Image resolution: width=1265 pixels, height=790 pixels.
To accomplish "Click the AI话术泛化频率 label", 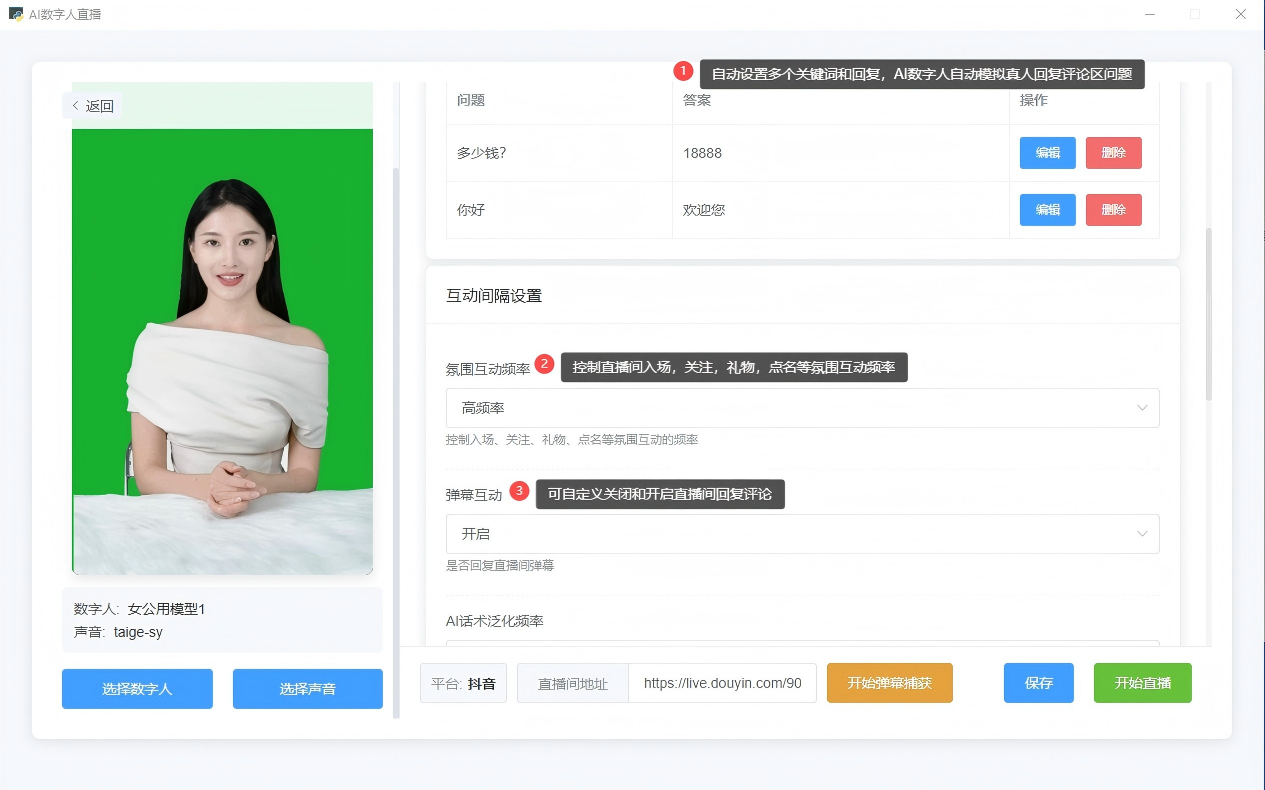I will [x=495, y=621].
